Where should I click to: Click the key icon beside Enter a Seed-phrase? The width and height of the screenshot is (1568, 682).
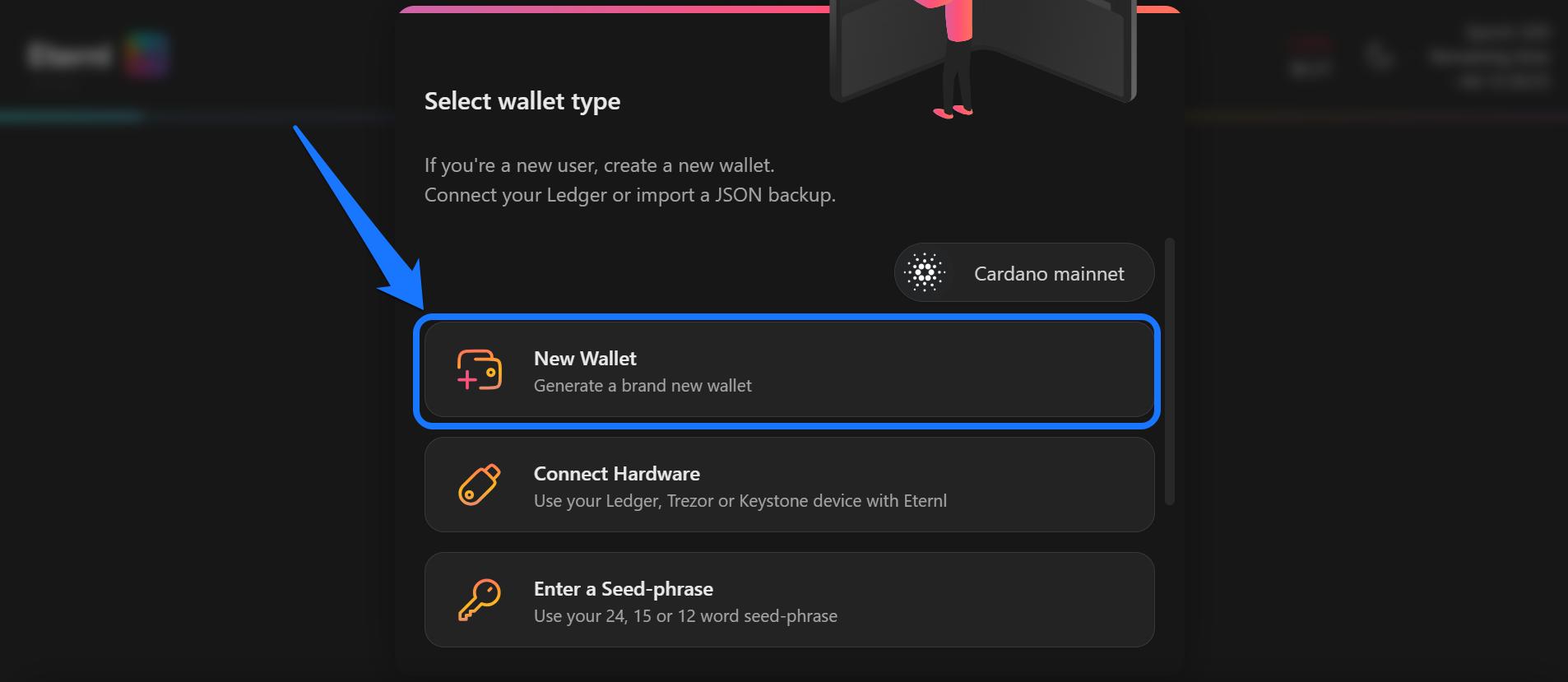(x=480, y=600)
